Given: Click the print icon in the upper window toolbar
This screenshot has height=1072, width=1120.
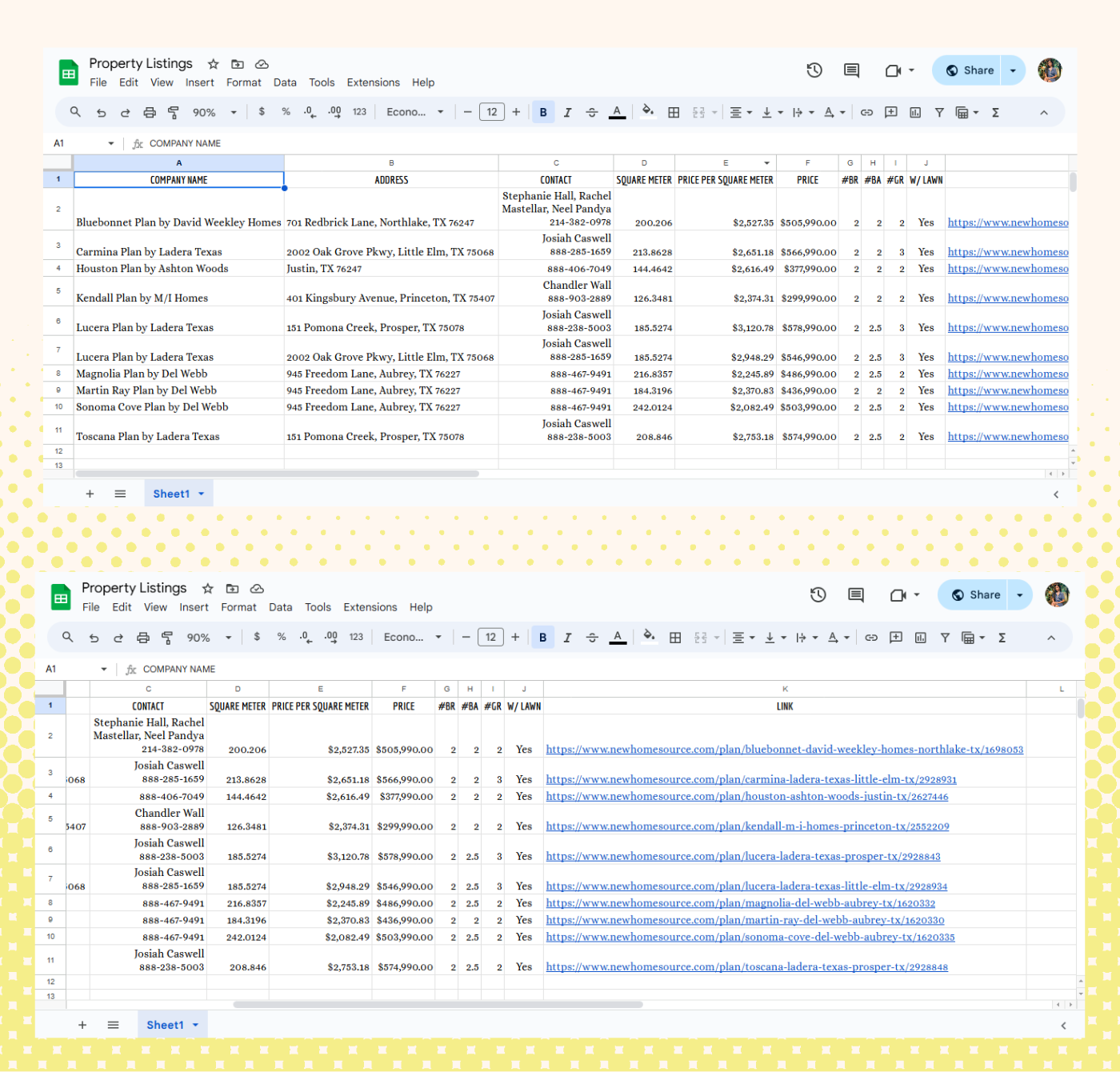Looking at the screenshot, I should coord(150,113).
